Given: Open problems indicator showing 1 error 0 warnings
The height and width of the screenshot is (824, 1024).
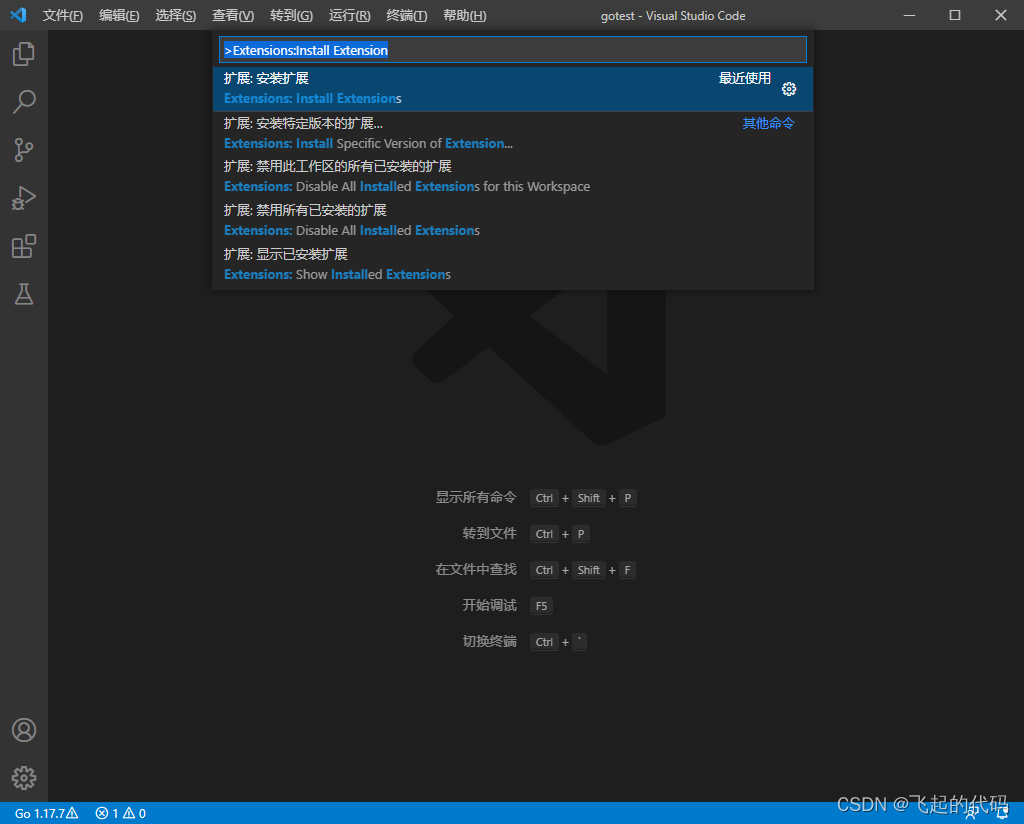Looking at the screenshot, I should tap(121, 814).
